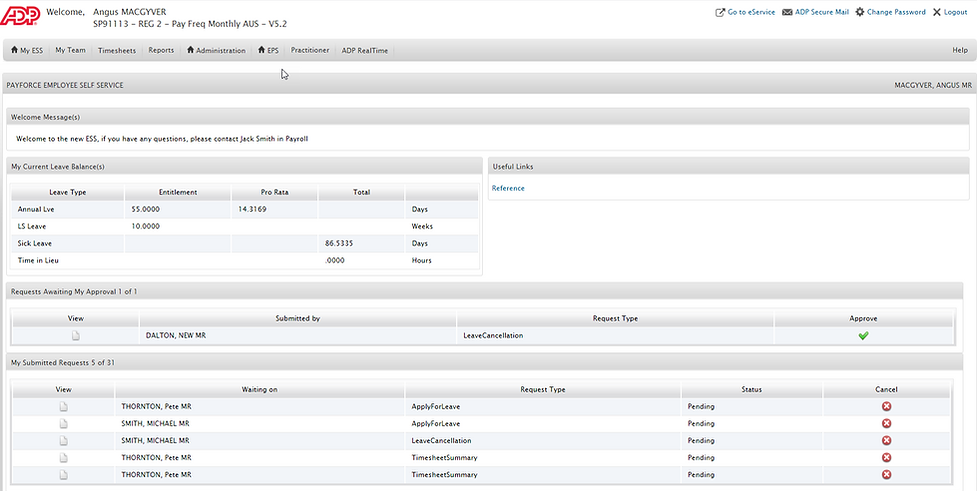Image resolution: width=977 pixels, height=491 pixels.
Task: Click the My Current Leave Balance(s) heading
Action: pos(58,167)
